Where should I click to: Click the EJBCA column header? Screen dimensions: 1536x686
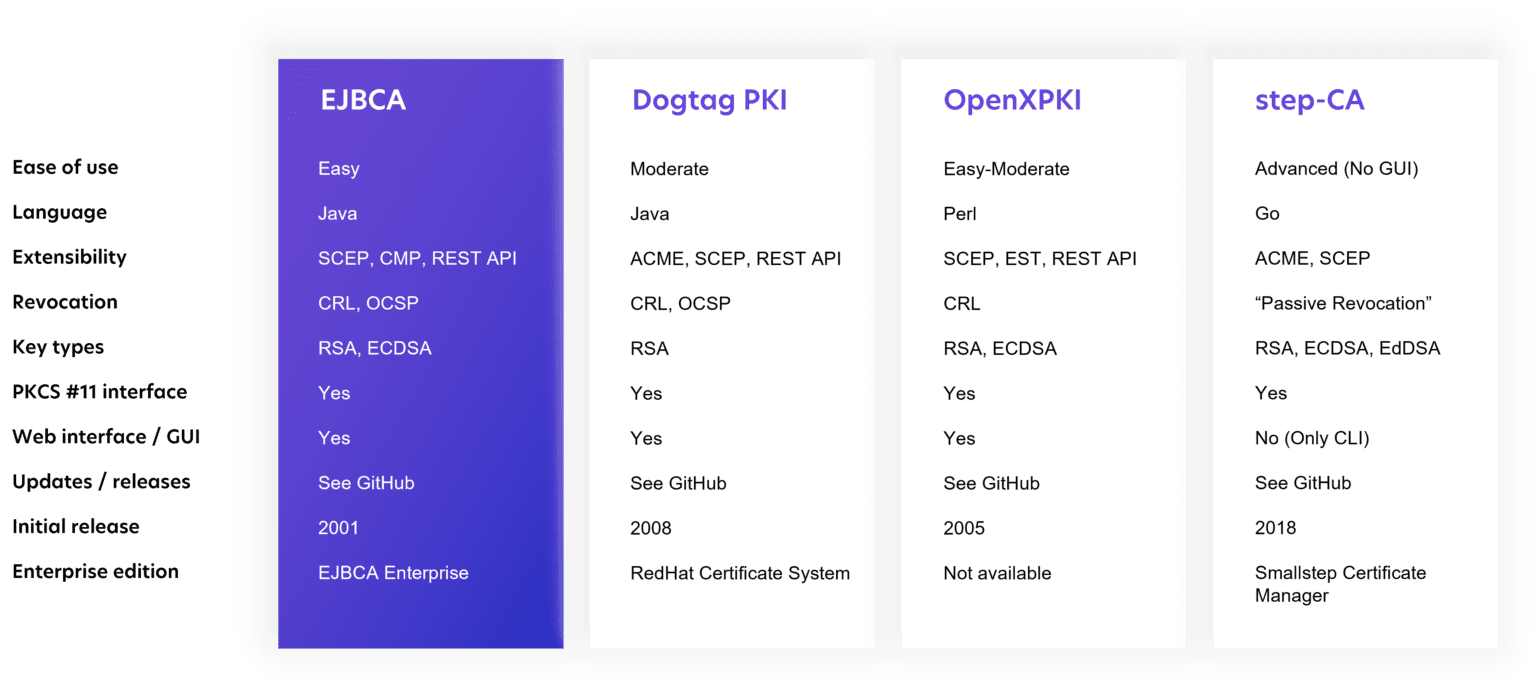363,100
